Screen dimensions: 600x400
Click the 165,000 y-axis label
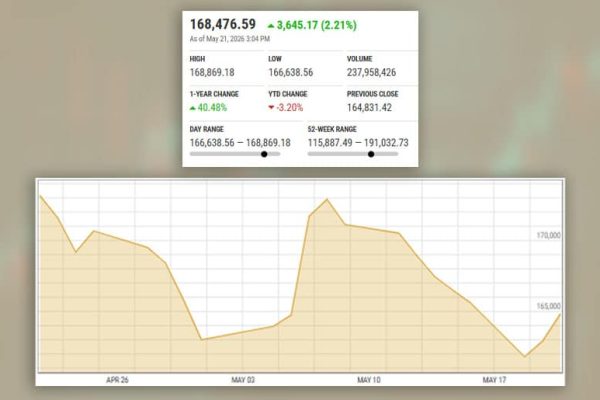coord(549,306)
